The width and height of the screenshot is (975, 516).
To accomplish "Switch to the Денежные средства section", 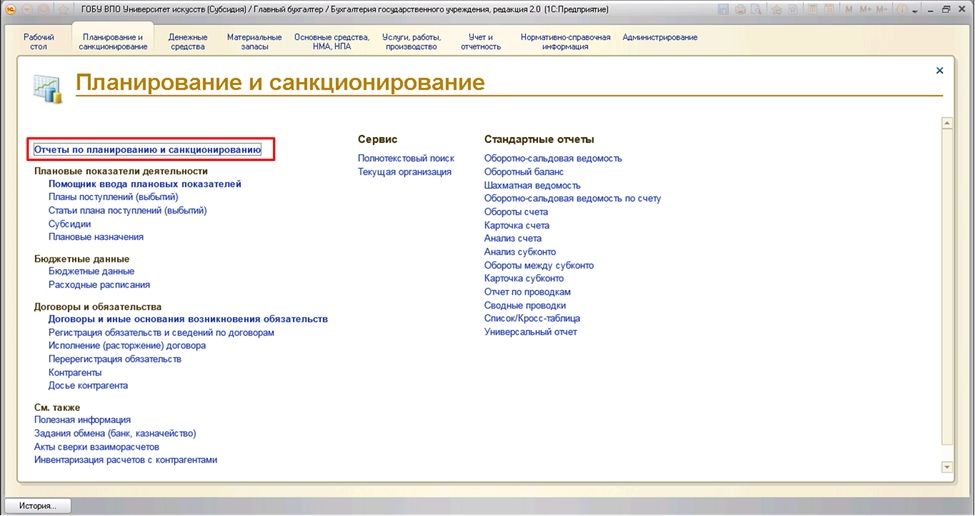I will tap(188, 41).
